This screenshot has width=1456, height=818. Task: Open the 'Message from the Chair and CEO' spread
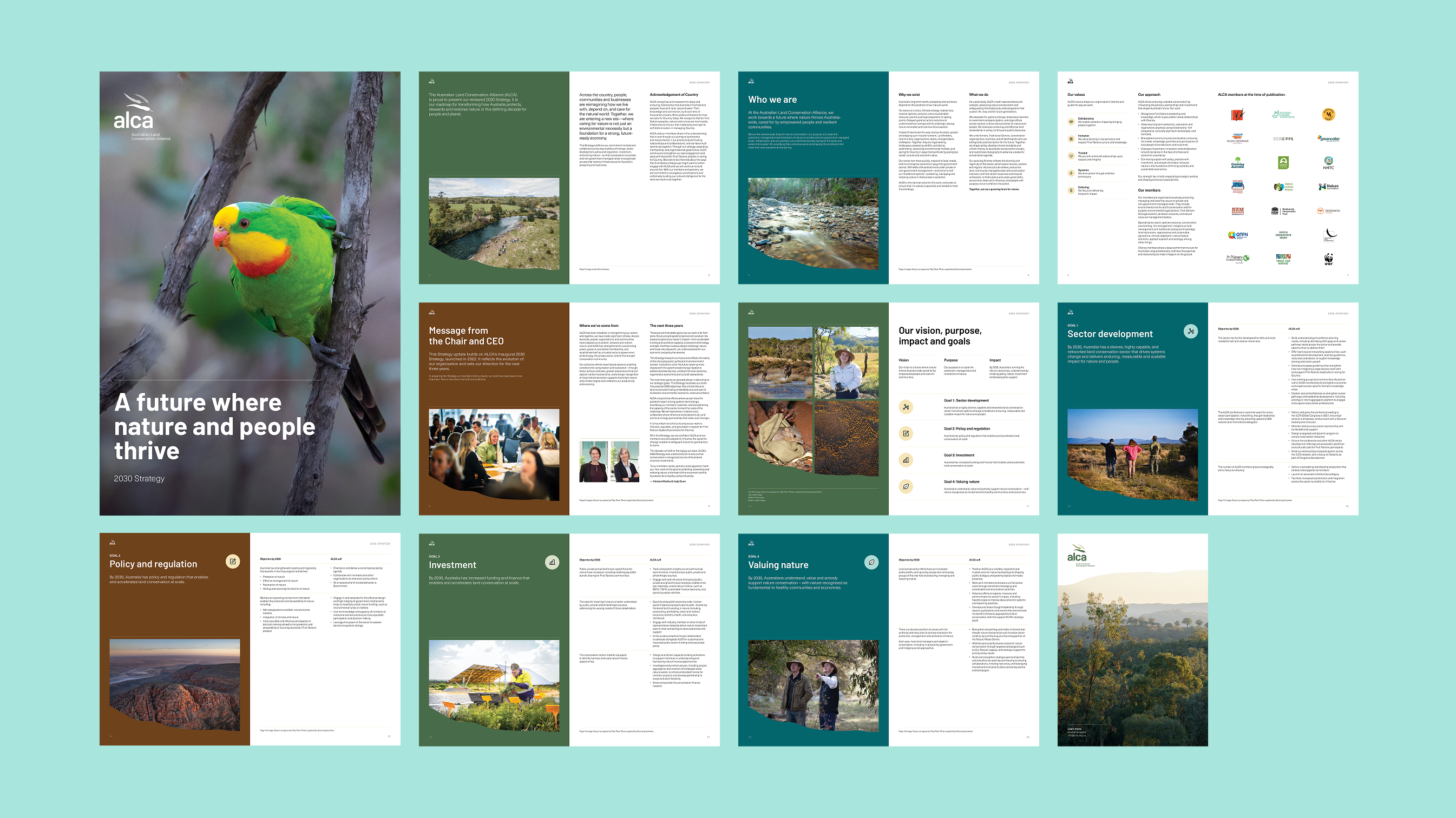pos(569,408)
